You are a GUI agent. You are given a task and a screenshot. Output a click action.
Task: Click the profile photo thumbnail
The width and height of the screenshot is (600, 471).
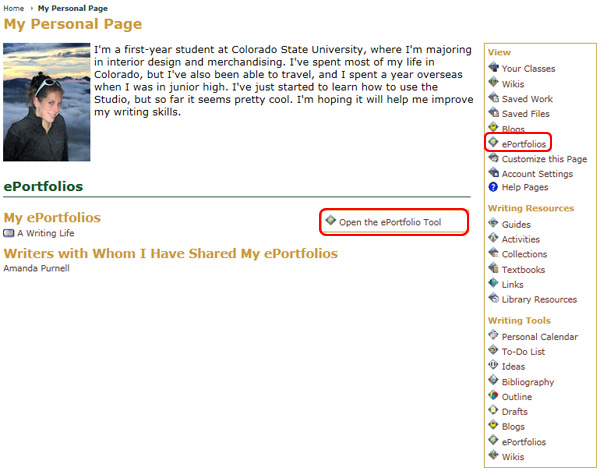coord(47,102)
